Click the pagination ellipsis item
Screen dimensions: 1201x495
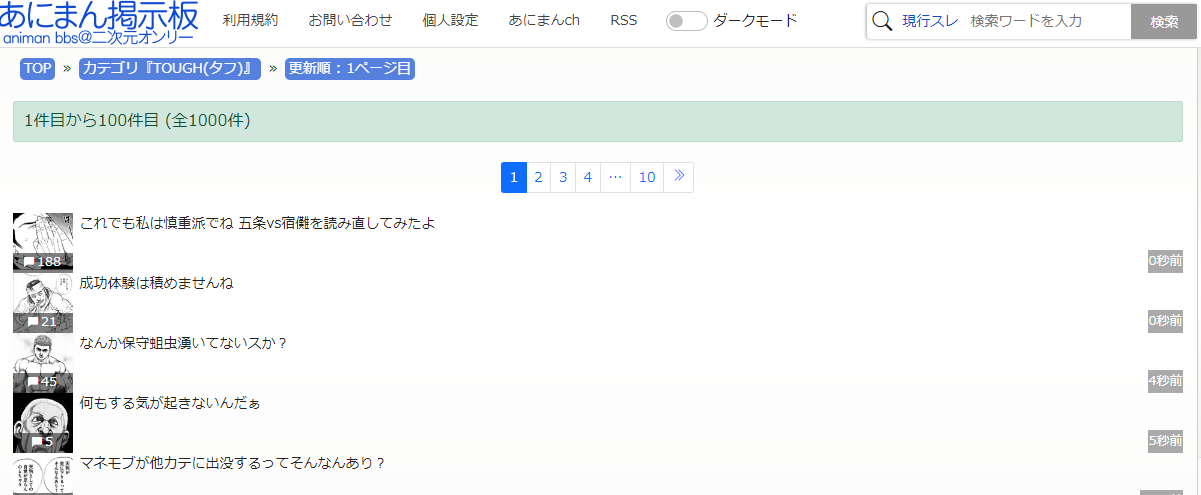616,177
